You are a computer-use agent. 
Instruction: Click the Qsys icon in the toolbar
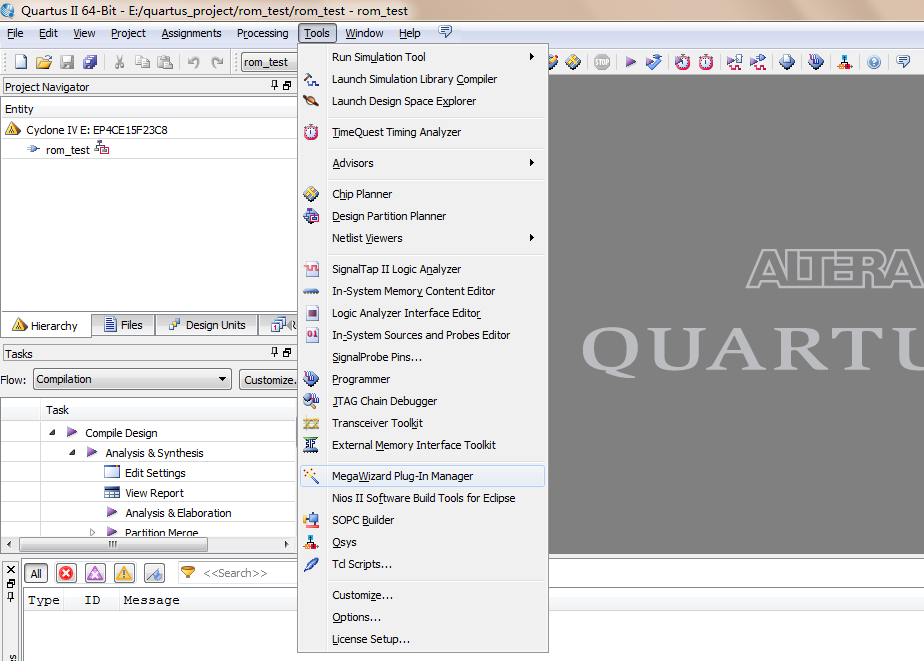click(844, 62)
